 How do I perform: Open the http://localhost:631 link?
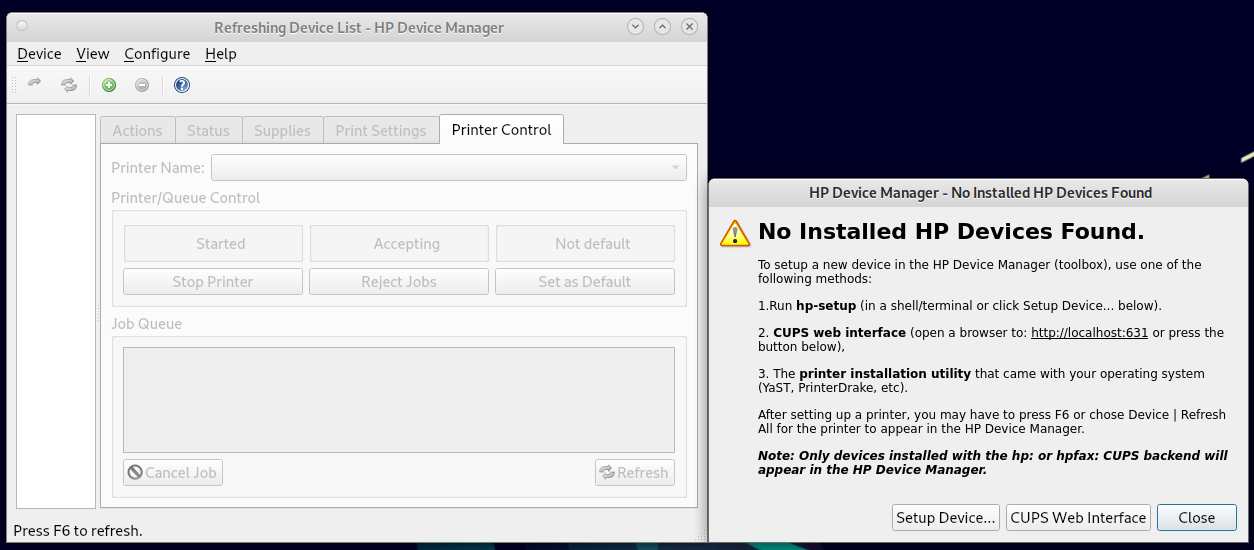tap(1089, 333)
